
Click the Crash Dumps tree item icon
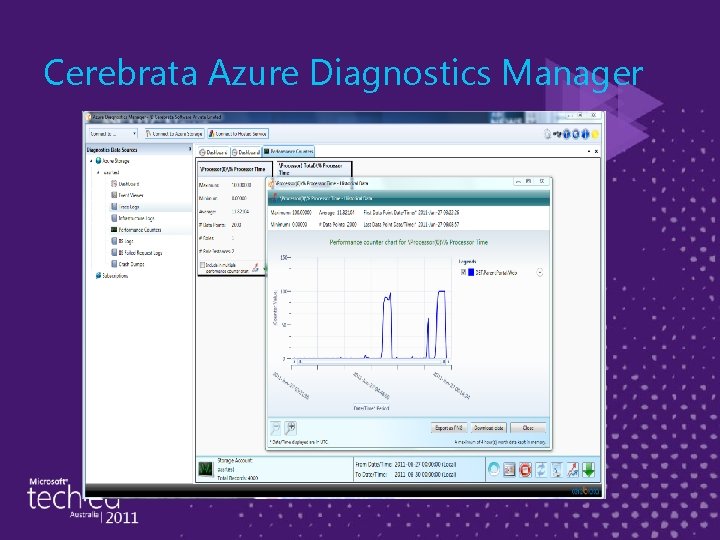(x=114, y=264)
